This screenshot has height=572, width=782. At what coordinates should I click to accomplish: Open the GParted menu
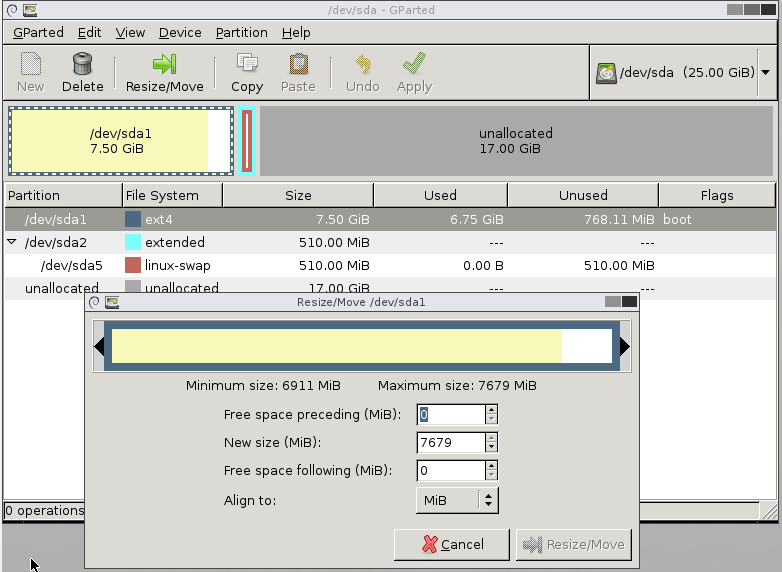[38, 32]
